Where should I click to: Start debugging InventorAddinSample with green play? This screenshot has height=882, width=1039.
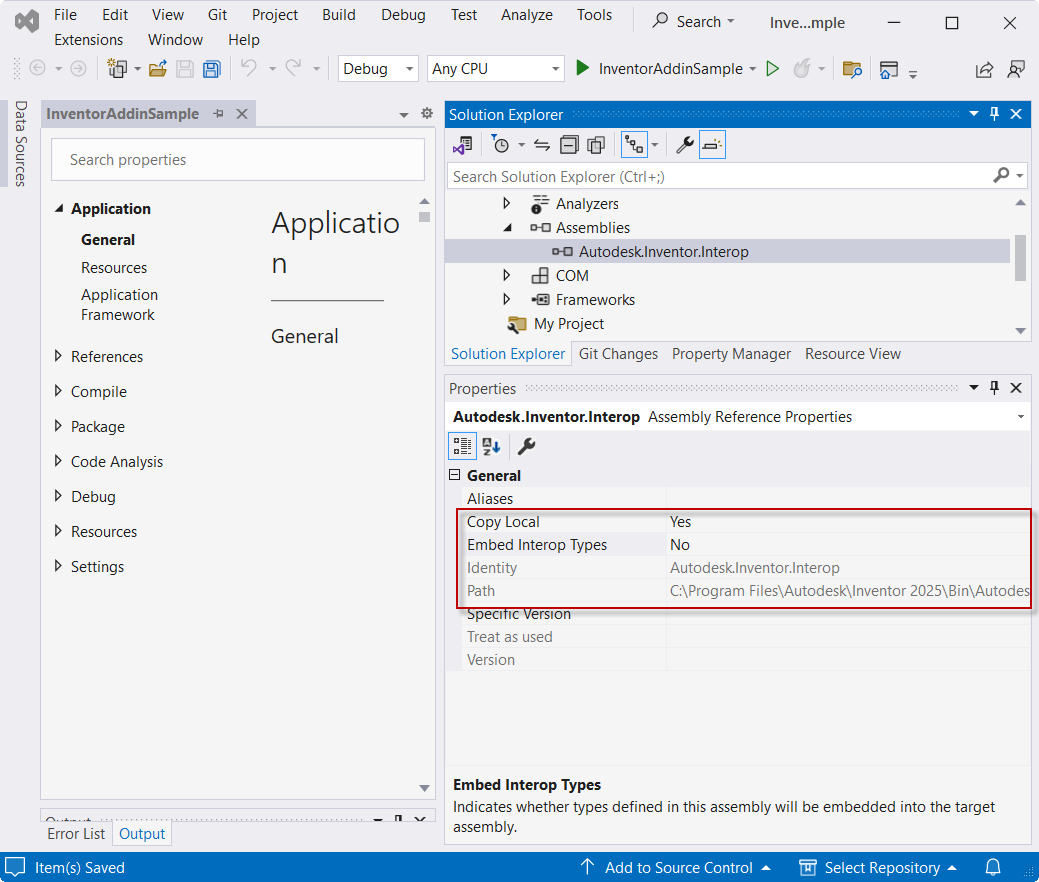[582, 68]
